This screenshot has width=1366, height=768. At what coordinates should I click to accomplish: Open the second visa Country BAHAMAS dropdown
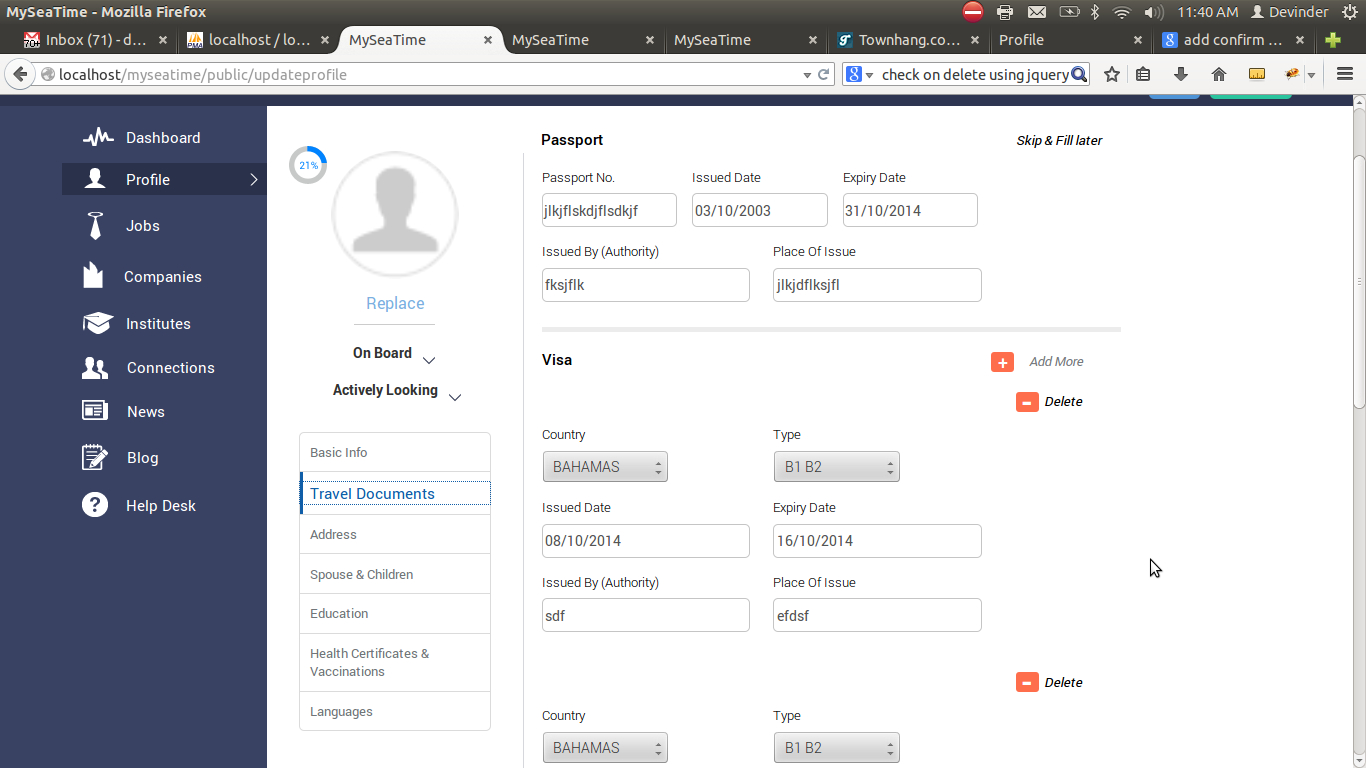pos(605,748)
